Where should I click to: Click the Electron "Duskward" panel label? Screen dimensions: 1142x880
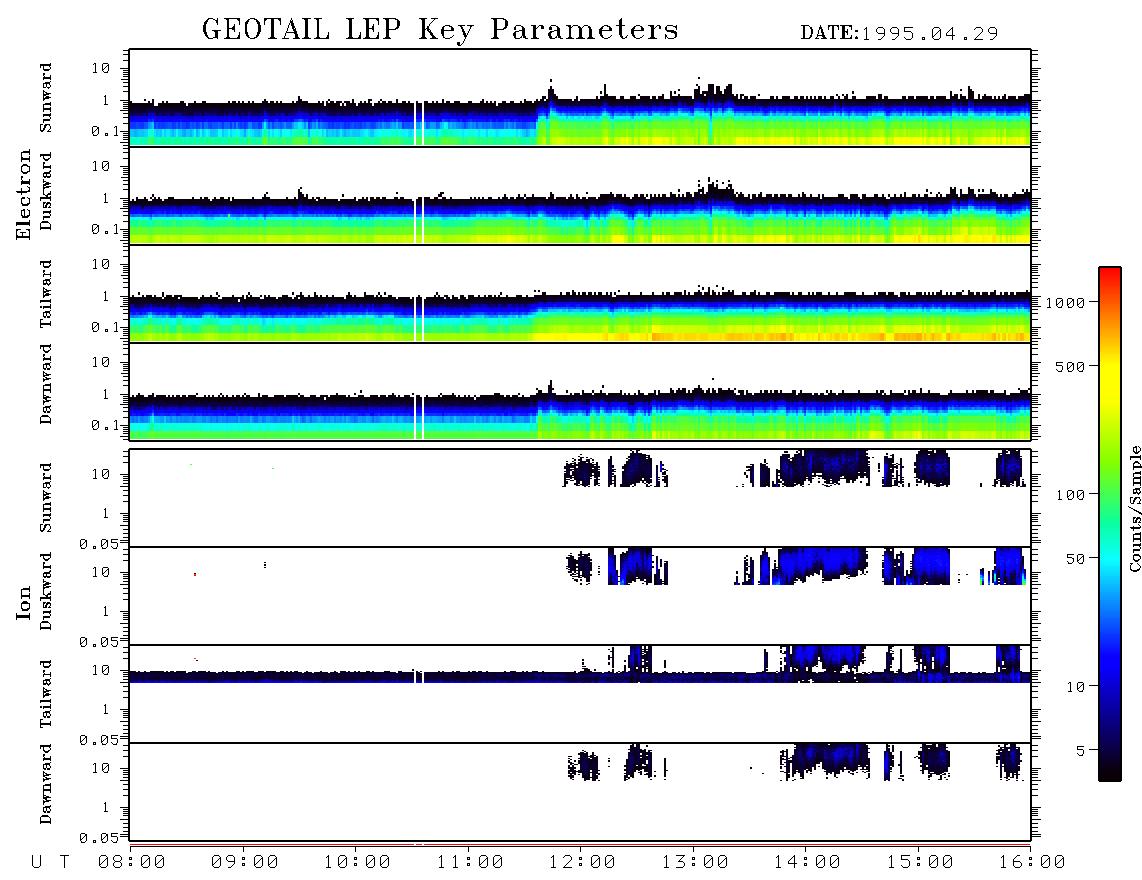pyautogui.click(x=46, y=191)
